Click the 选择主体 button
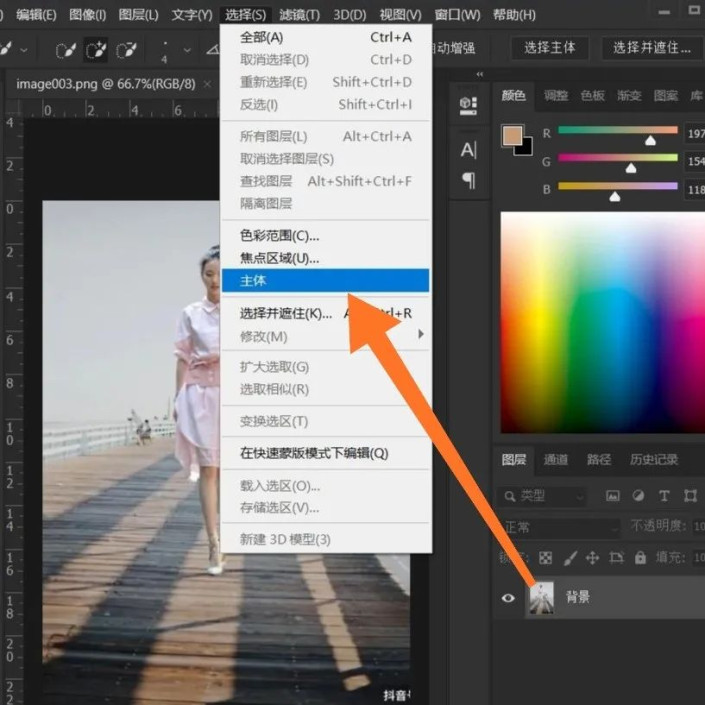The image size is (705, 705). (x=549, y=48)
